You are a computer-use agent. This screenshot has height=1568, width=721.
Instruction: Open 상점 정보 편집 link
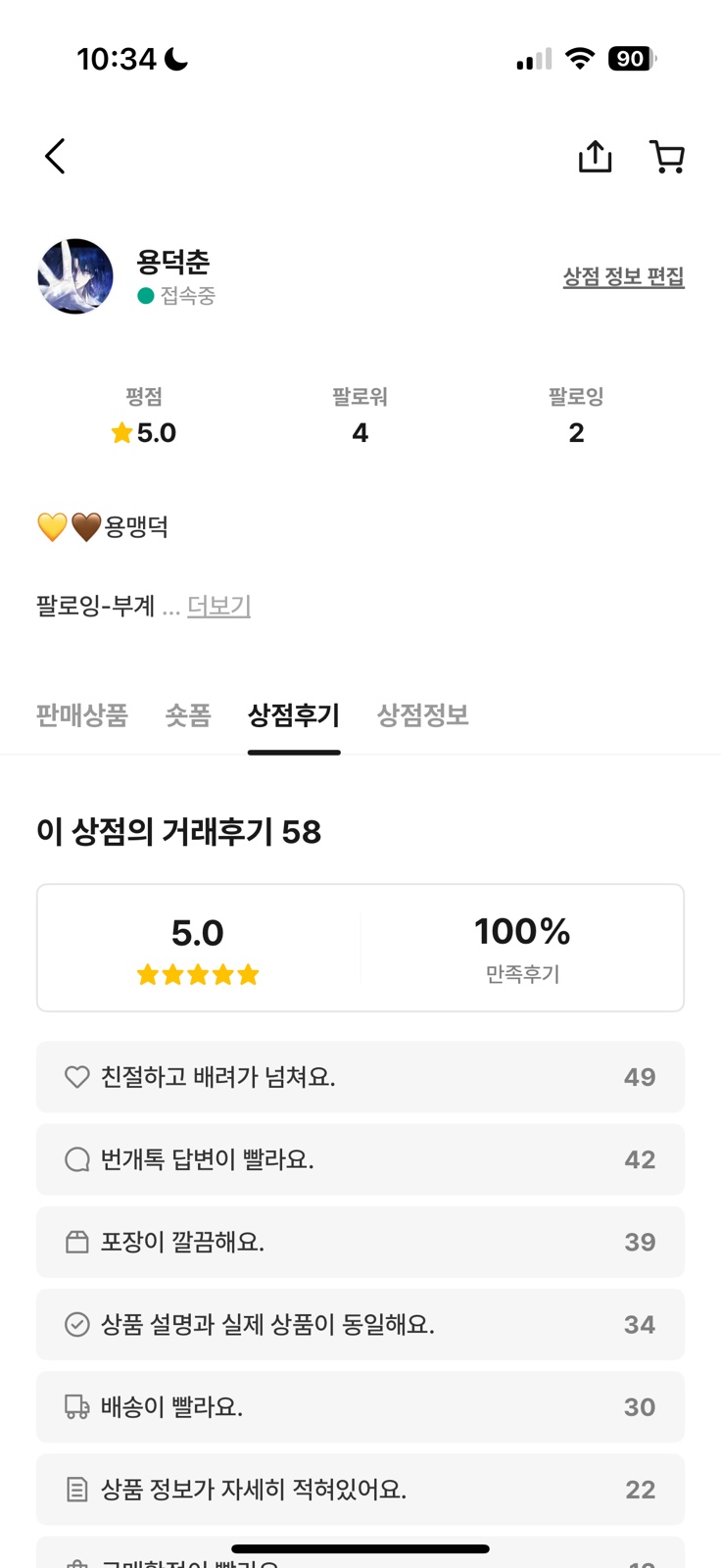tap(623, 277)
